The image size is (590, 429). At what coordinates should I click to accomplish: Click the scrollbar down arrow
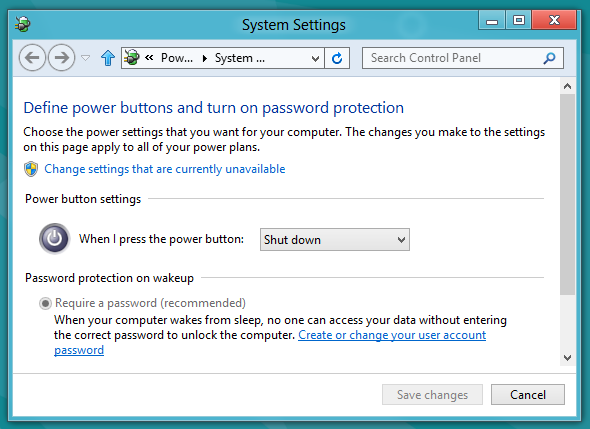click(x=567, y=358)
